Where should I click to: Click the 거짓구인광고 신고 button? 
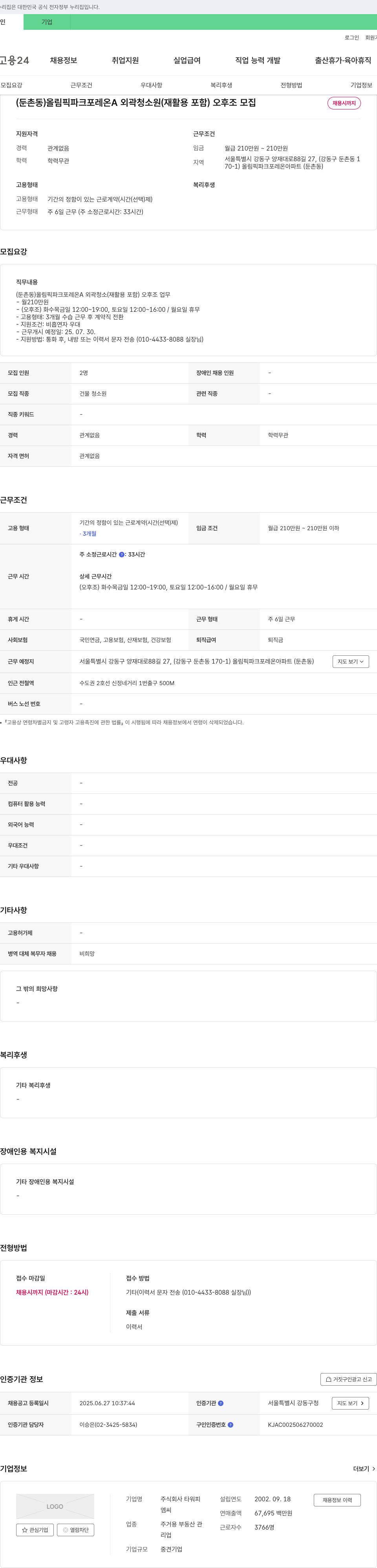(x=348, y=1379)
